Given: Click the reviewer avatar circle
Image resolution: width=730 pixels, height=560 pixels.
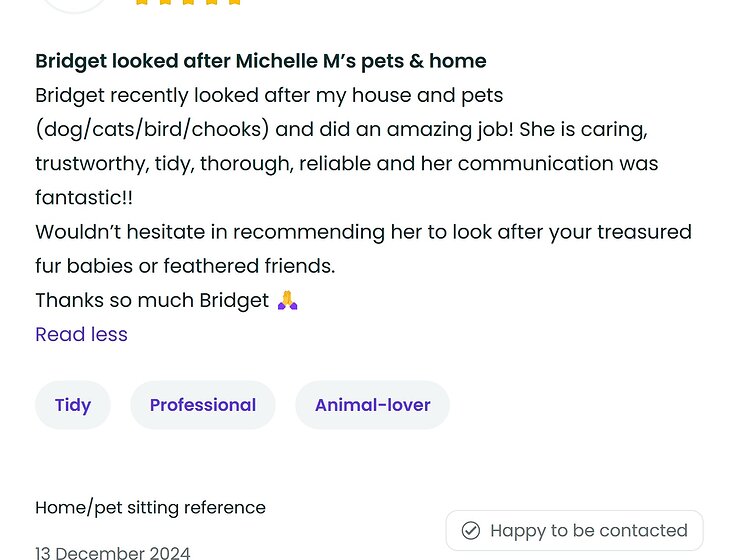Looking at the screenshot, I should click(x=75, y=3).
